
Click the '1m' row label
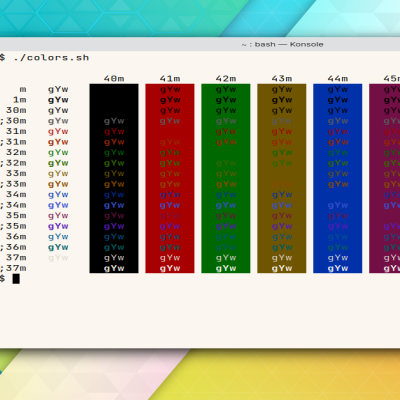[x=20, y=100]
